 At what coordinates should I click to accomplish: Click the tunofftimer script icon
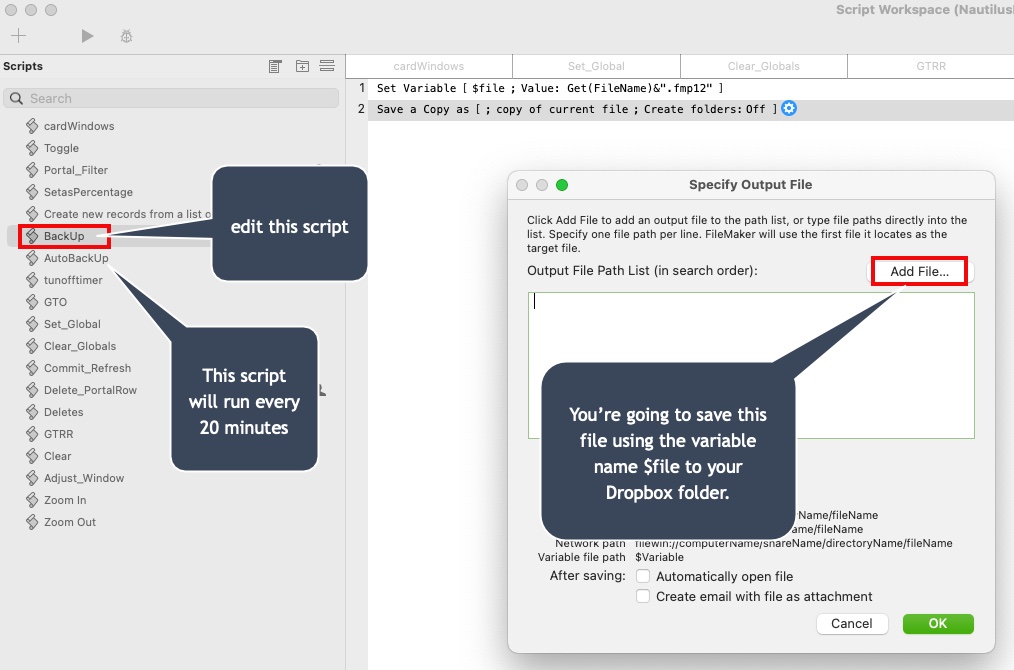tap(32, 280)
